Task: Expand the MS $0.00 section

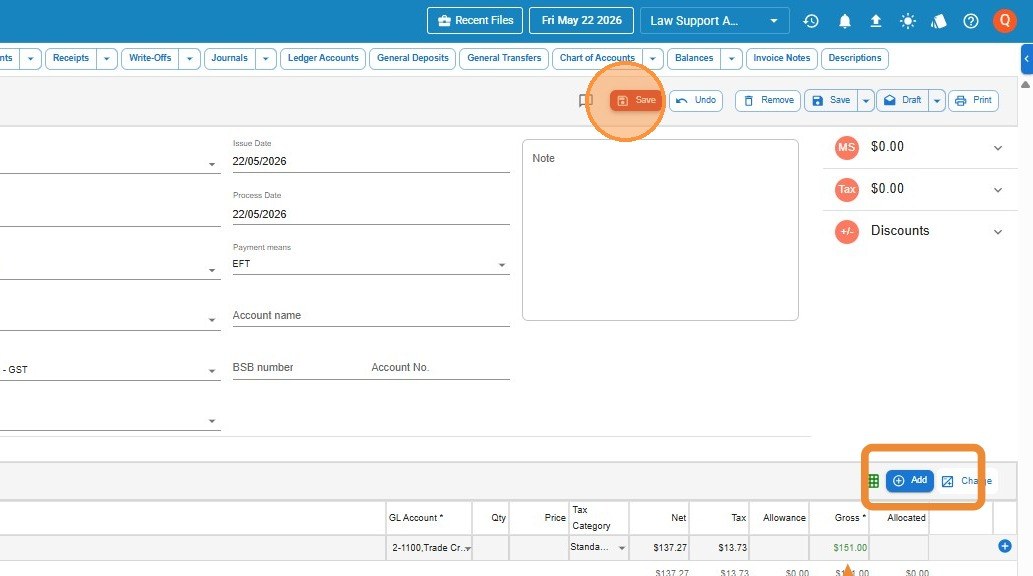Action: click(997, 148)
